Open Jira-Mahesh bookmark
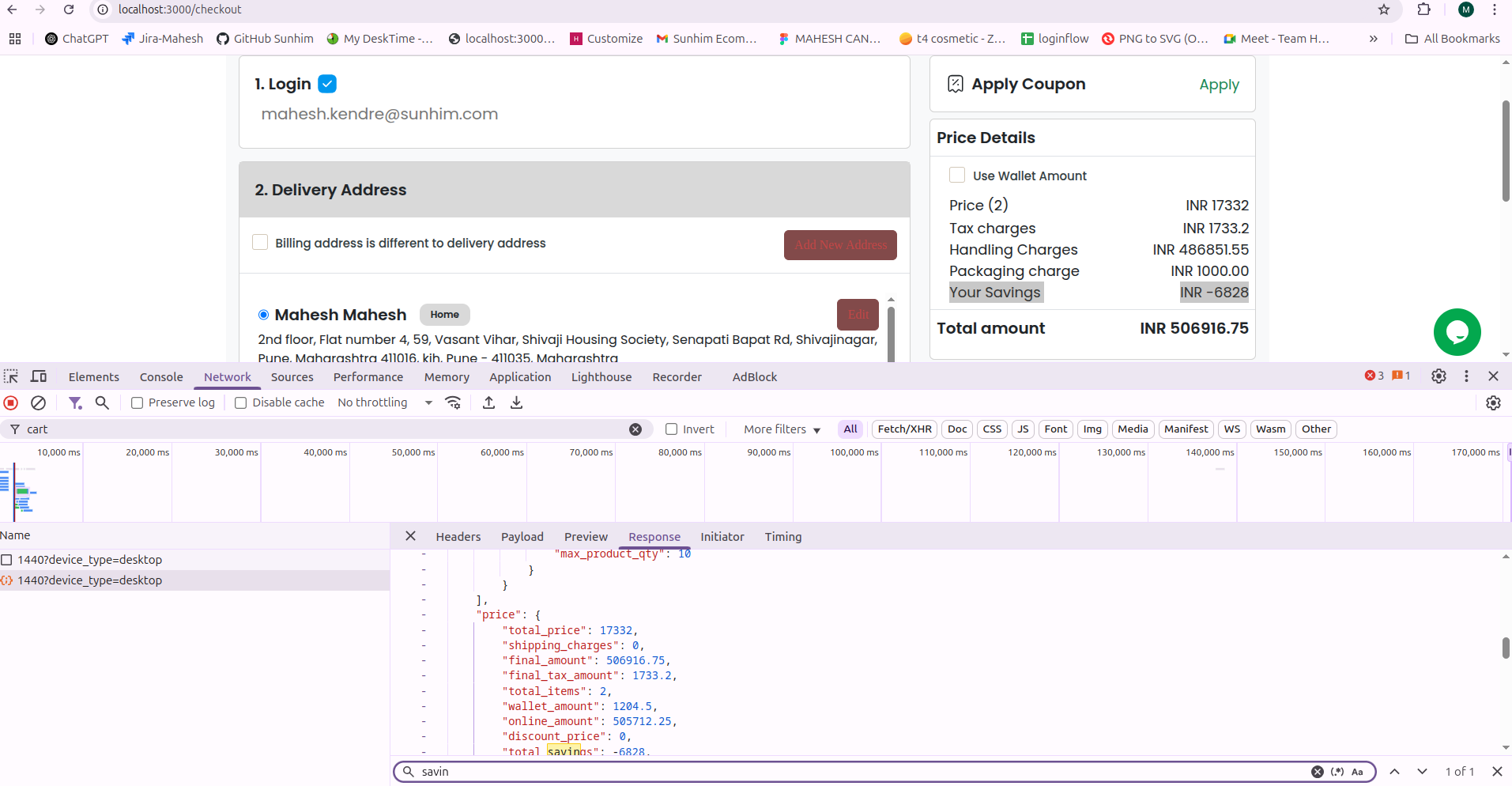Screen dimensions: 1512x786 pos(162,39)
